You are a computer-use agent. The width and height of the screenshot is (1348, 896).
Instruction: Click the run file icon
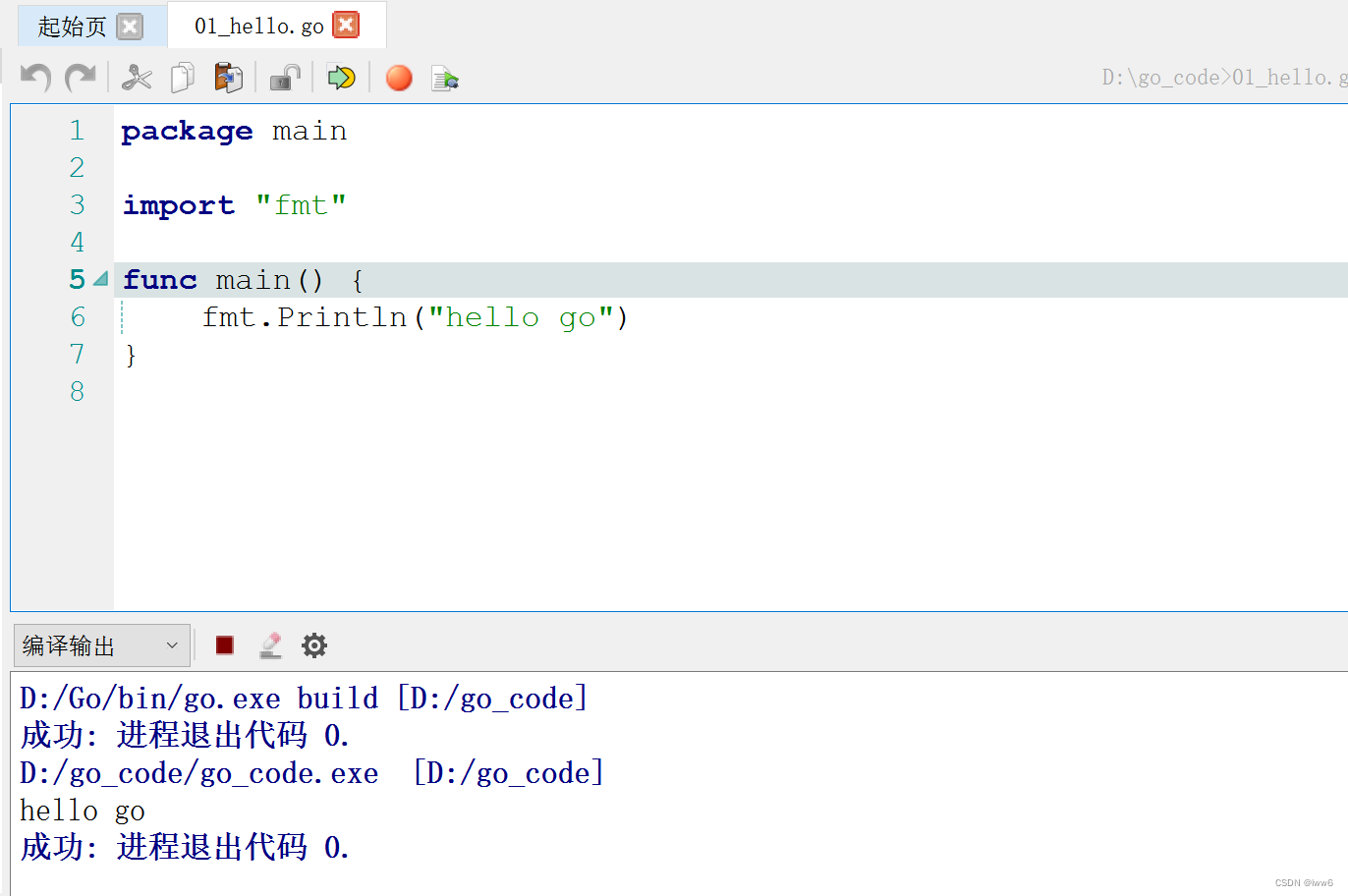click(x=445, y=78)
